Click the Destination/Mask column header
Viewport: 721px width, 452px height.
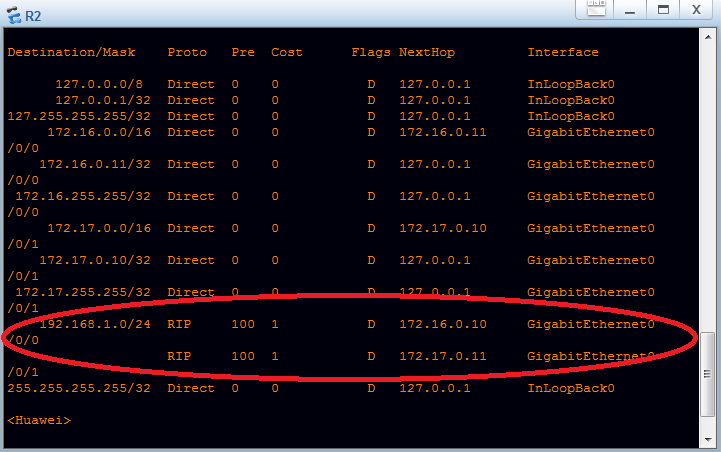(71, 52)
